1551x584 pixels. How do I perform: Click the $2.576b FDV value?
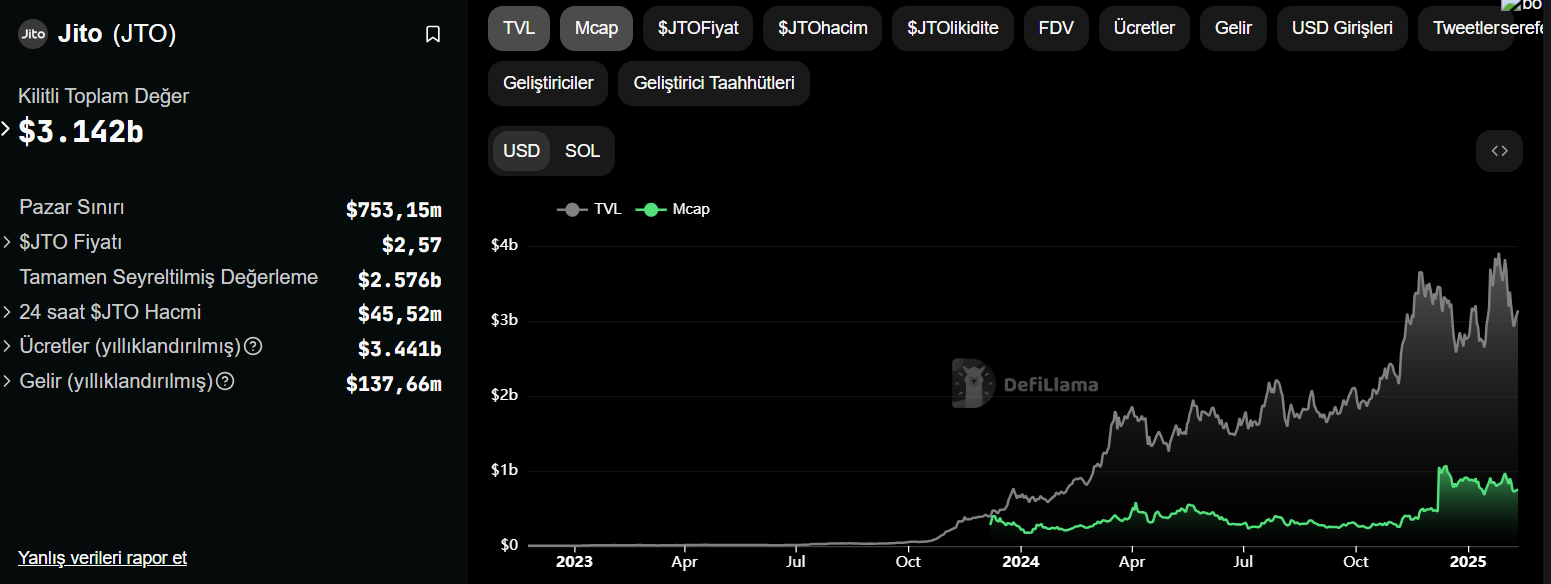pos(399,280)
